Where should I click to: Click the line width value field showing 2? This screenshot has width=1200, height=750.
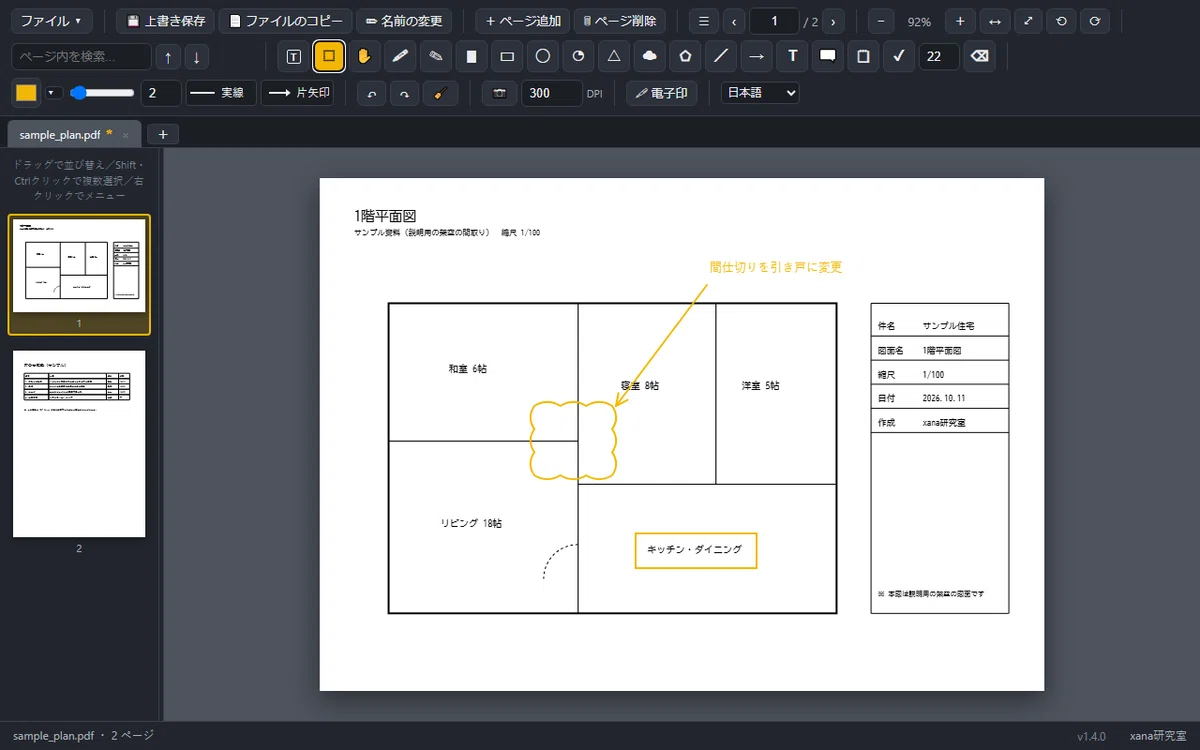click(x=161, y=93)
